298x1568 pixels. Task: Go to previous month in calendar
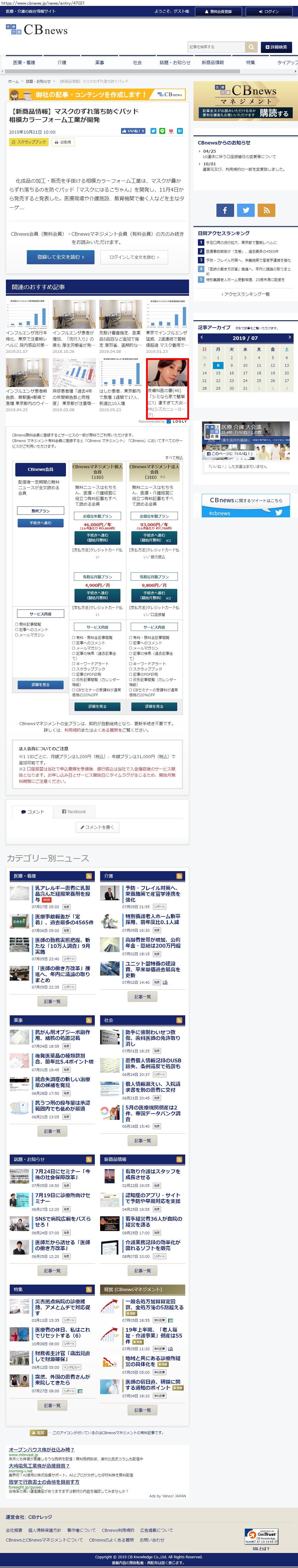click(202, 338)
